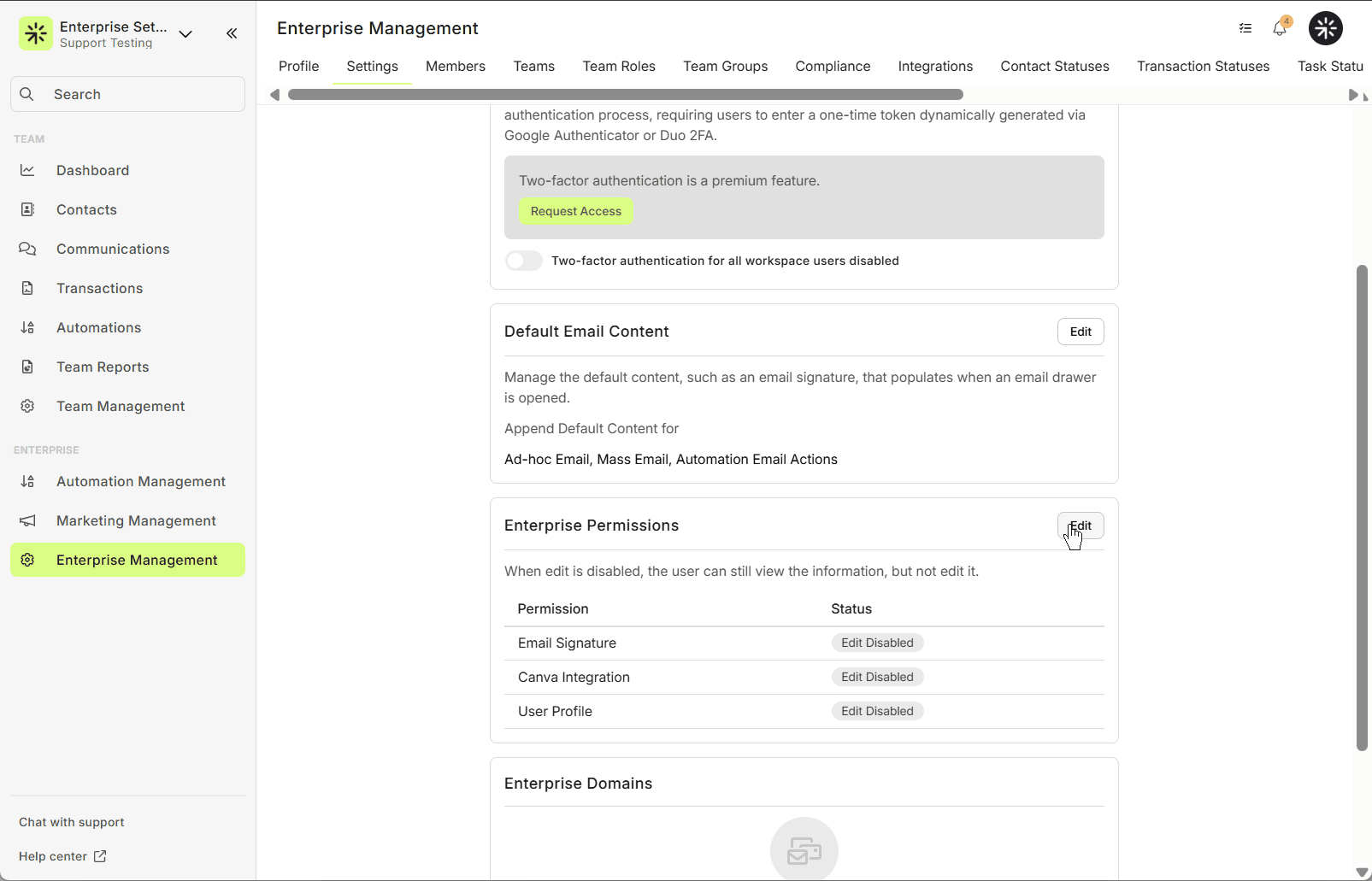Click the Help center external link icon

tap(100, 856)
